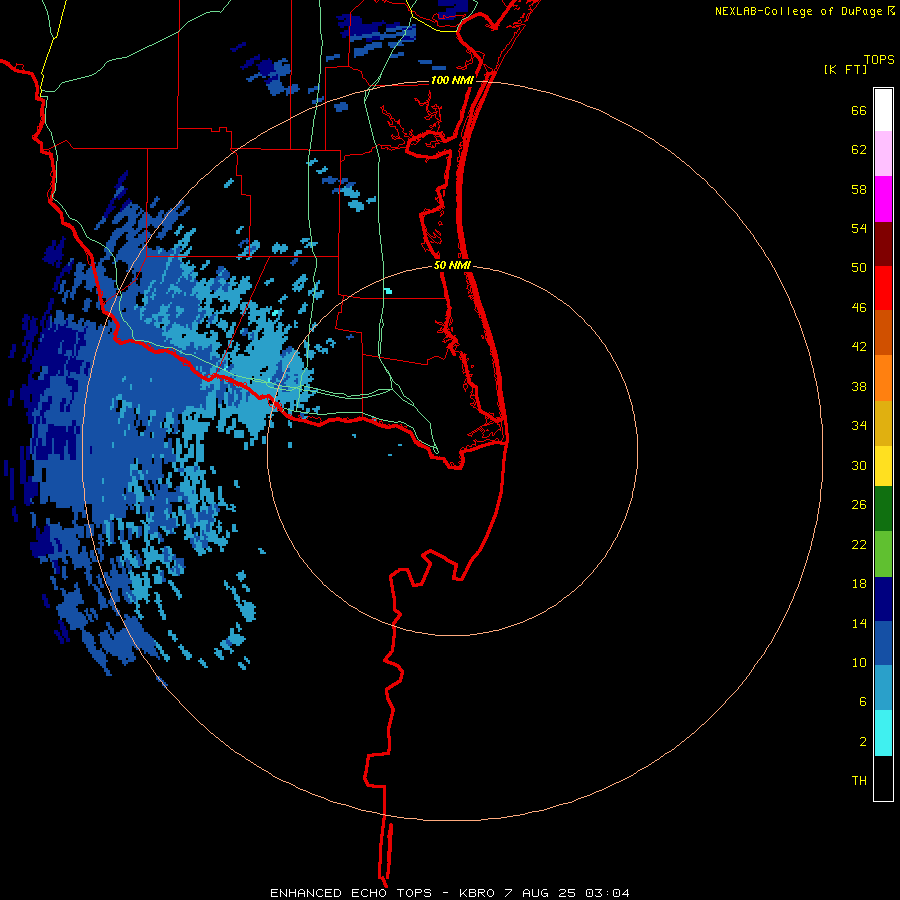Click the '34' legend value label
The image size is (900, 900).
[859, 425]
